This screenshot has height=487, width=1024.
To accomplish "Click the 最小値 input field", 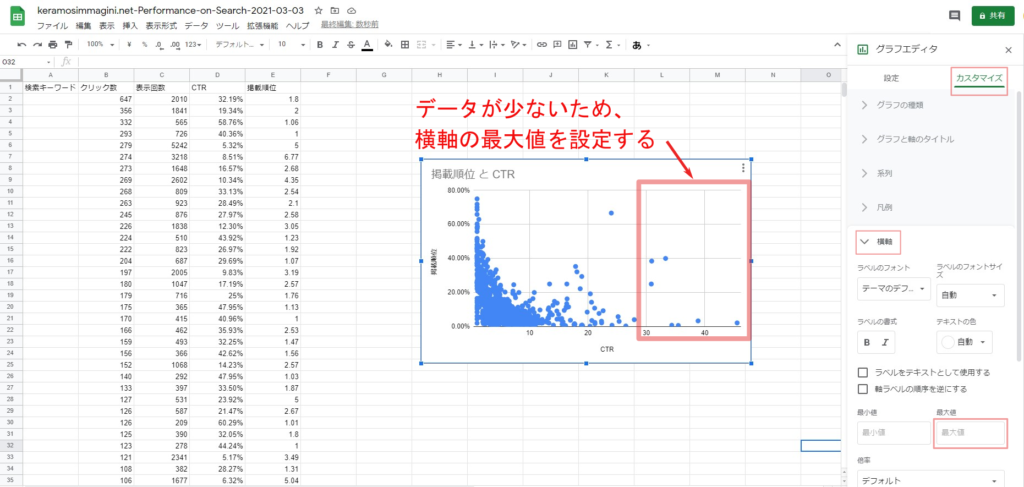I will click(x=893, y=432).
